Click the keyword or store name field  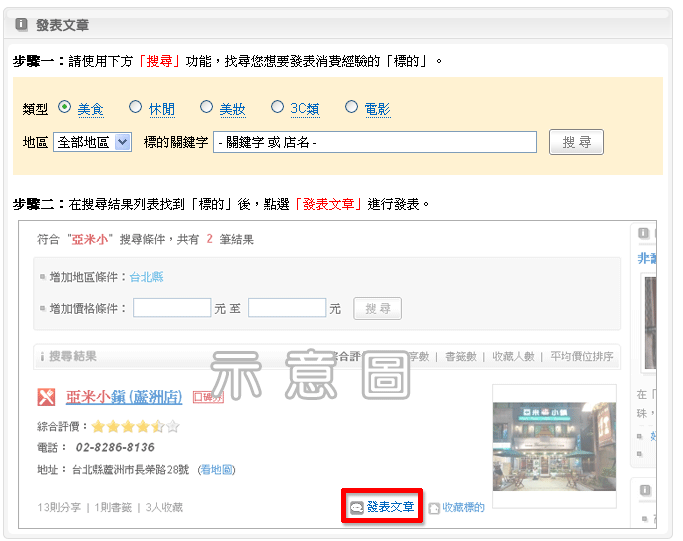click(375, 142)
